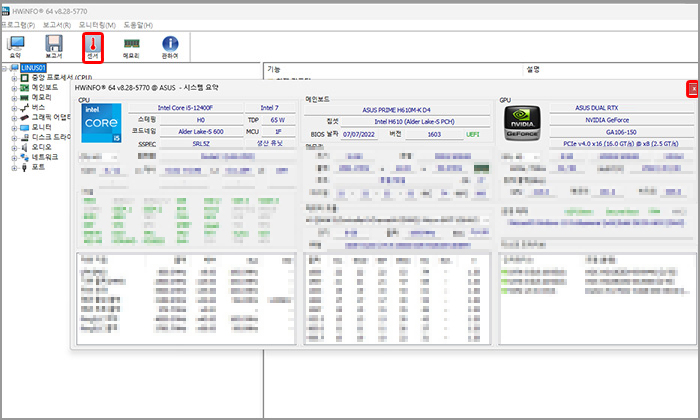
Task: Click the 그래픽 어댑터 graphics card icon
Action: [25, 117]
